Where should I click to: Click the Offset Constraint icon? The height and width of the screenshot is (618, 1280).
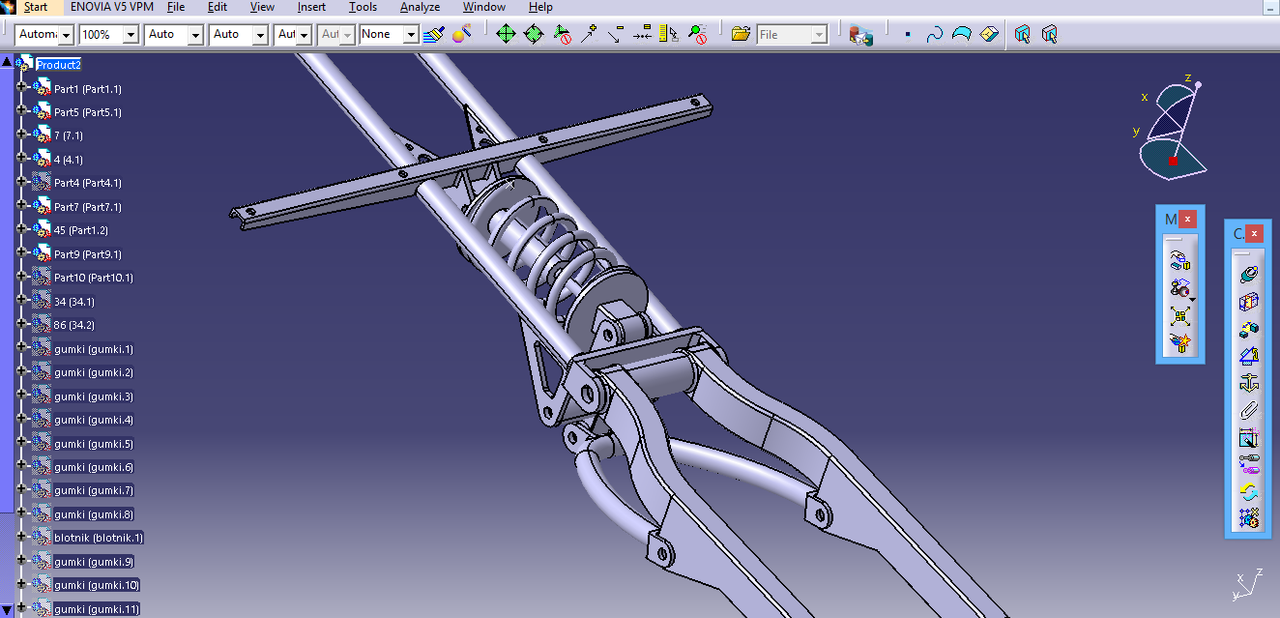pyautogui.click(x=1248, y=328)
